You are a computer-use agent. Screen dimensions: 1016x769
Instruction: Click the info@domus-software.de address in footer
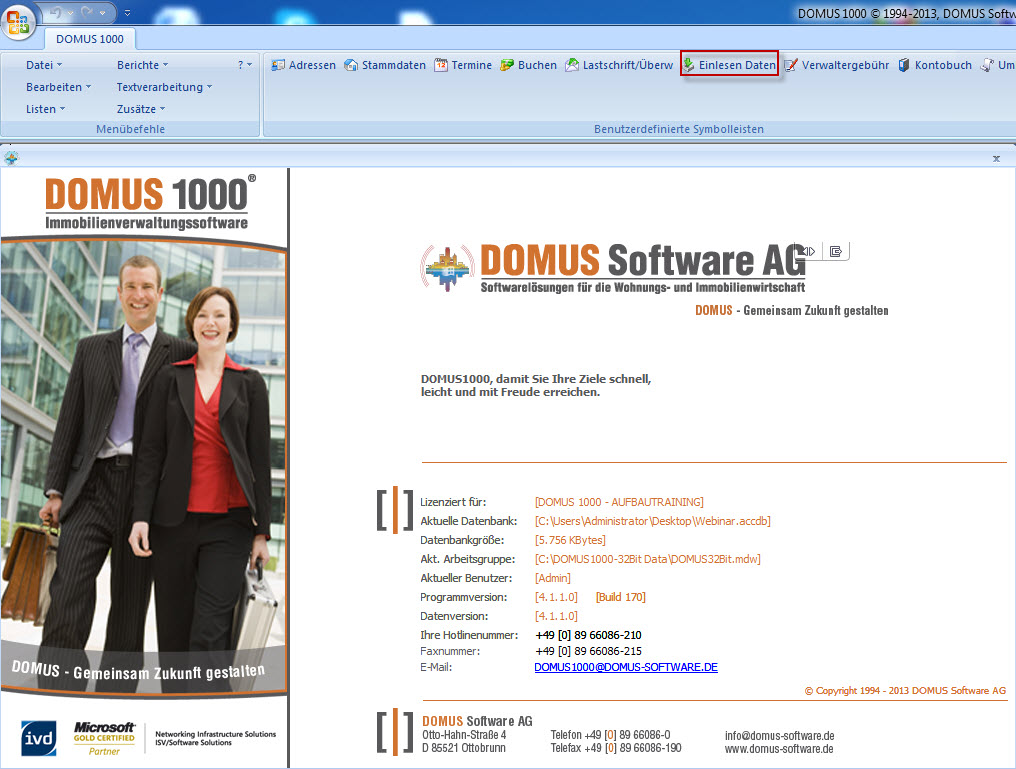pyautogui.click(x=779, y=736)
